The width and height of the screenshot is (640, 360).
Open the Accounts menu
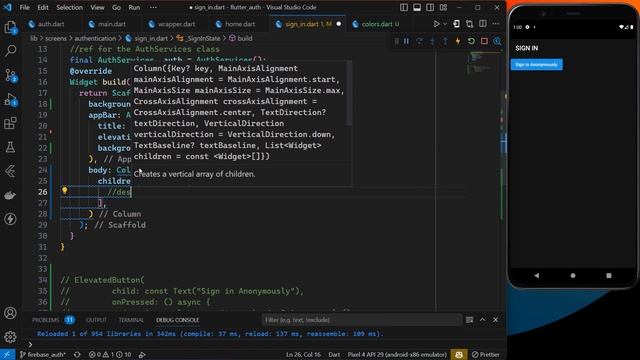pyautogui.click(x=10, y=313)
